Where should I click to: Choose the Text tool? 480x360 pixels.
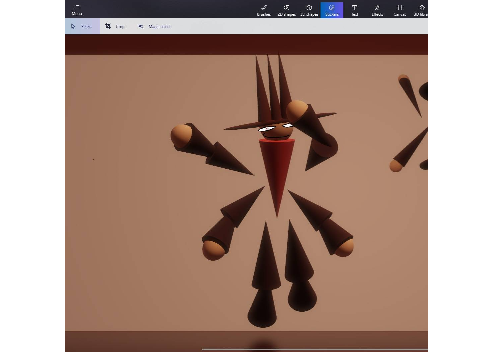click(x=354, y=10)
